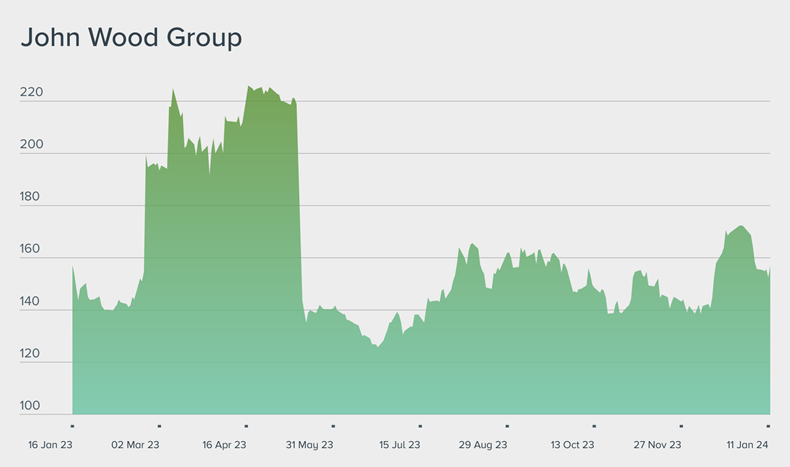Click the 100 y-axis label
This screenshot has width=790, height=467.
click(x=31, y=405)
